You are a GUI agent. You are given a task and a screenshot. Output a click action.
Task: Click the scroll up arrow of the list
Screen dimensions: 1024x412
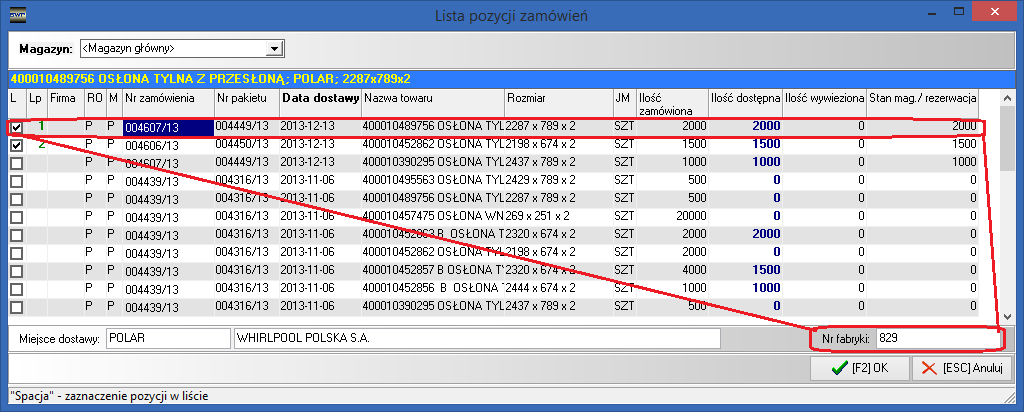click(x=1008, y=98)
